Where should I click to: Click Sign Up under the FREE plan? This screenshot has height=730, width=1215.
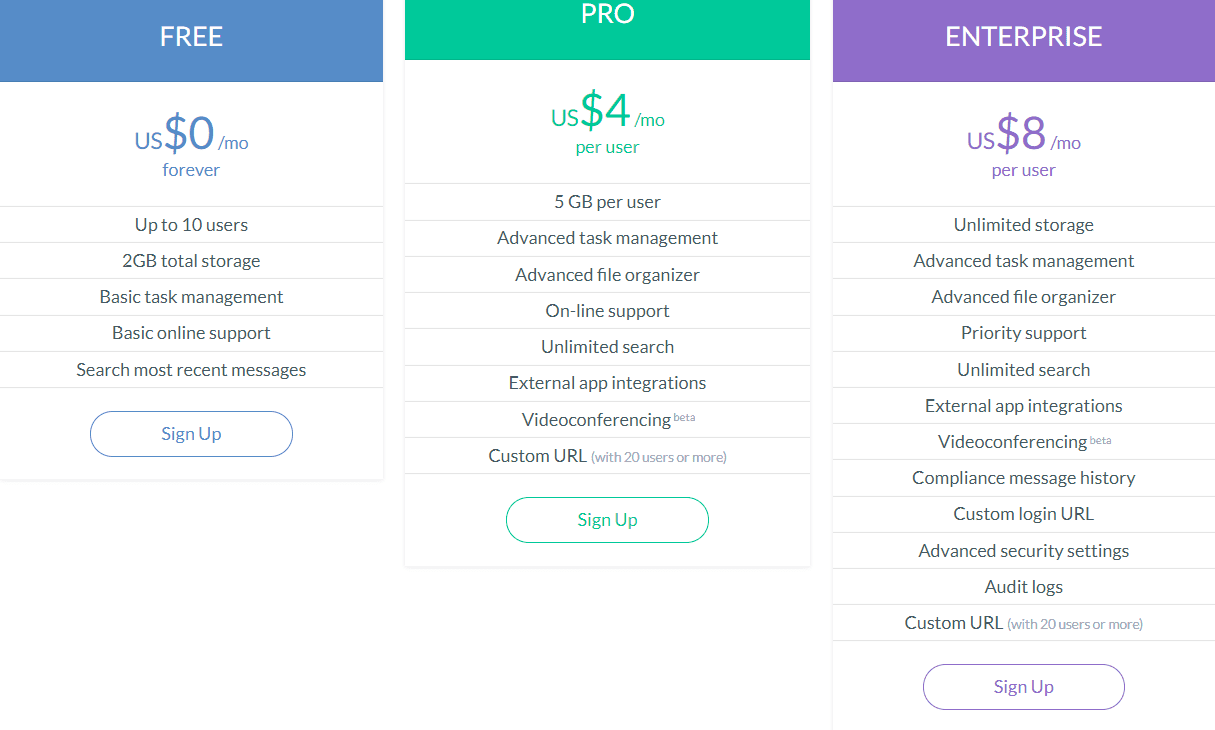(x=191, y=433)
